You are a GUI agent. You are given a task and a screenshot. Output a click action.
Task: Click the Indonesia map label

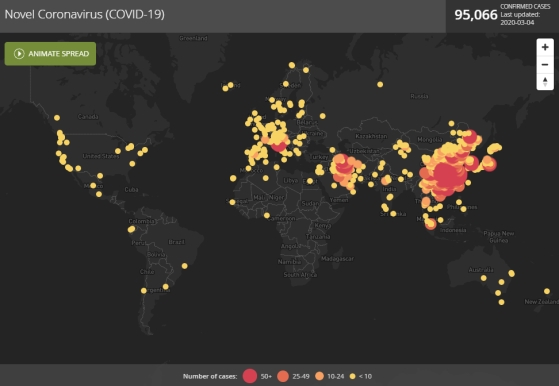[x=453, y=230]
